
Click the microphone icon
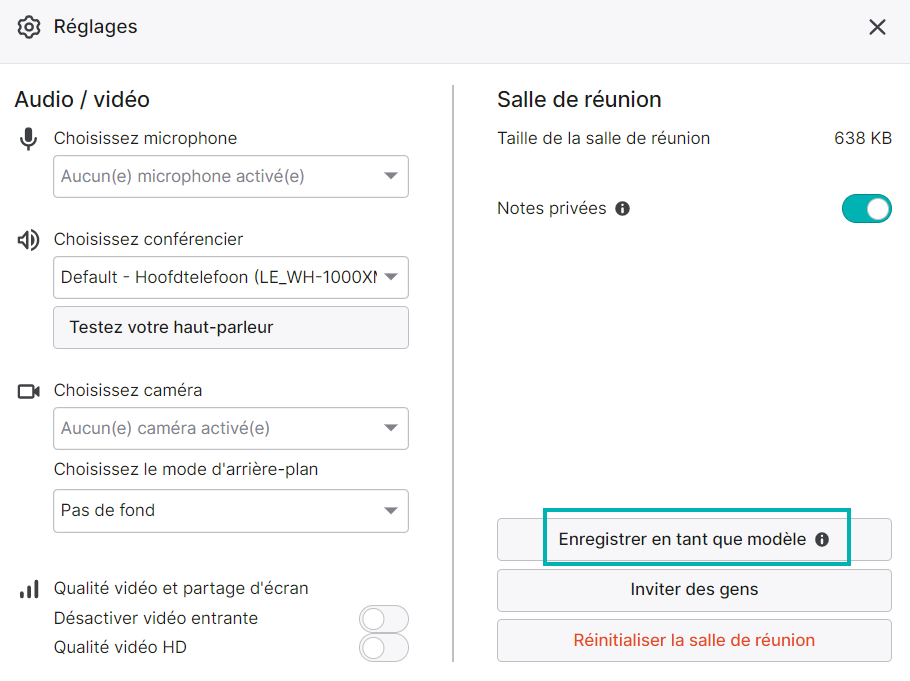point(28,139)
